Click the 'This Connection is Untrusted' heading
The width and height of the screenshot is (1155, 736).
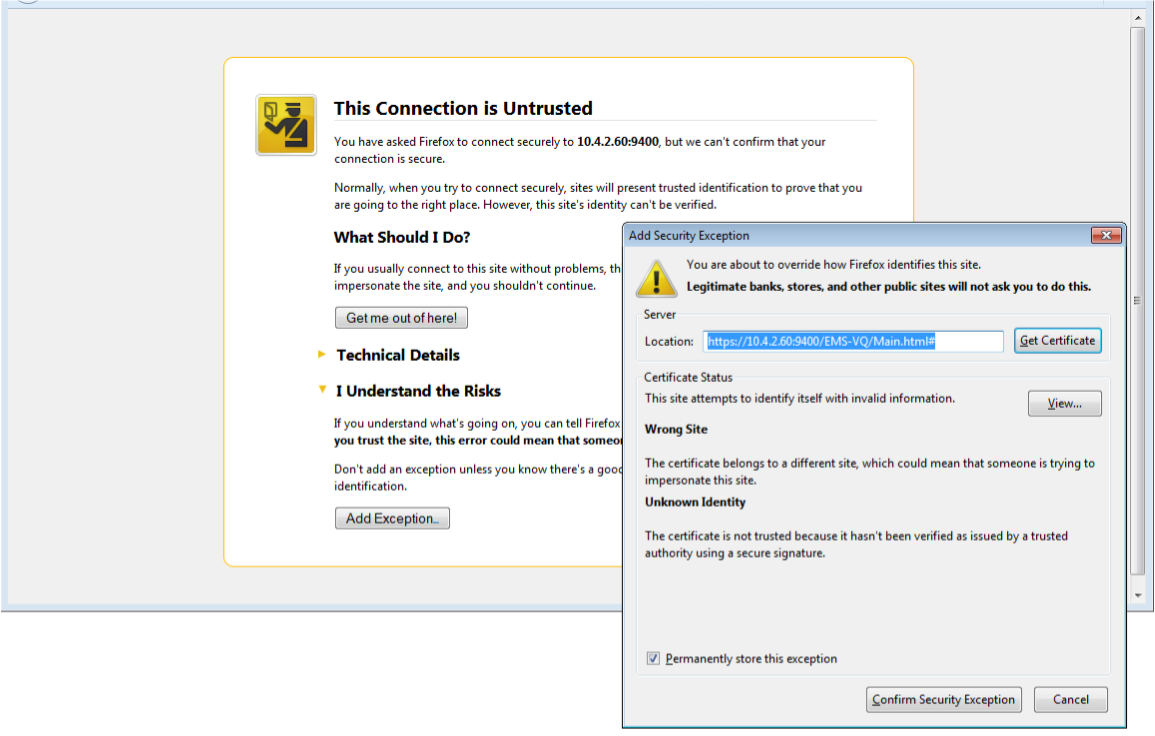pyautogui.click(x=463, y=108)
